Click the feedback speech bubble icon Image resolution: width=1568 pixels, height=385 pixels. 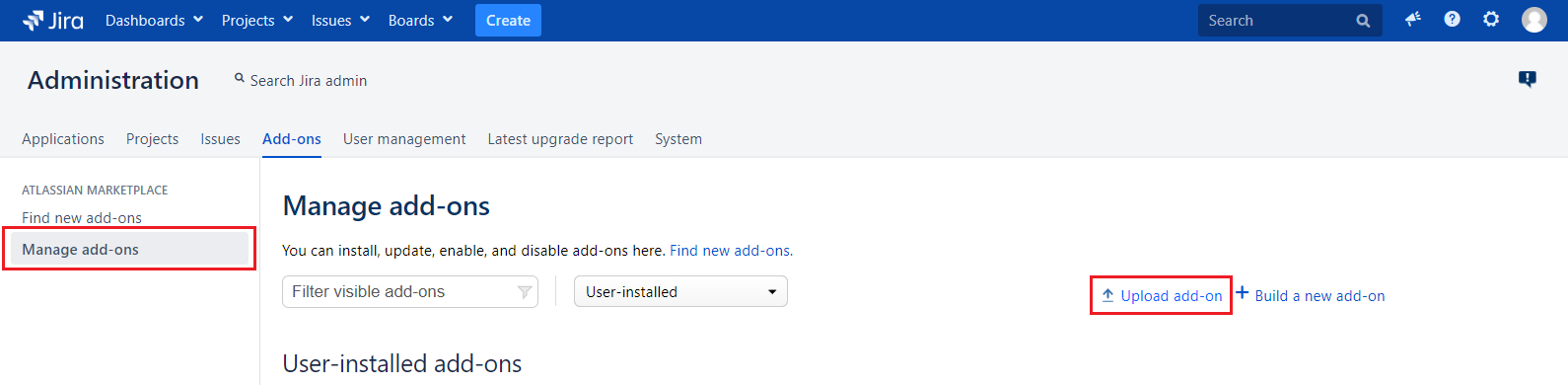click(1528, 79)
